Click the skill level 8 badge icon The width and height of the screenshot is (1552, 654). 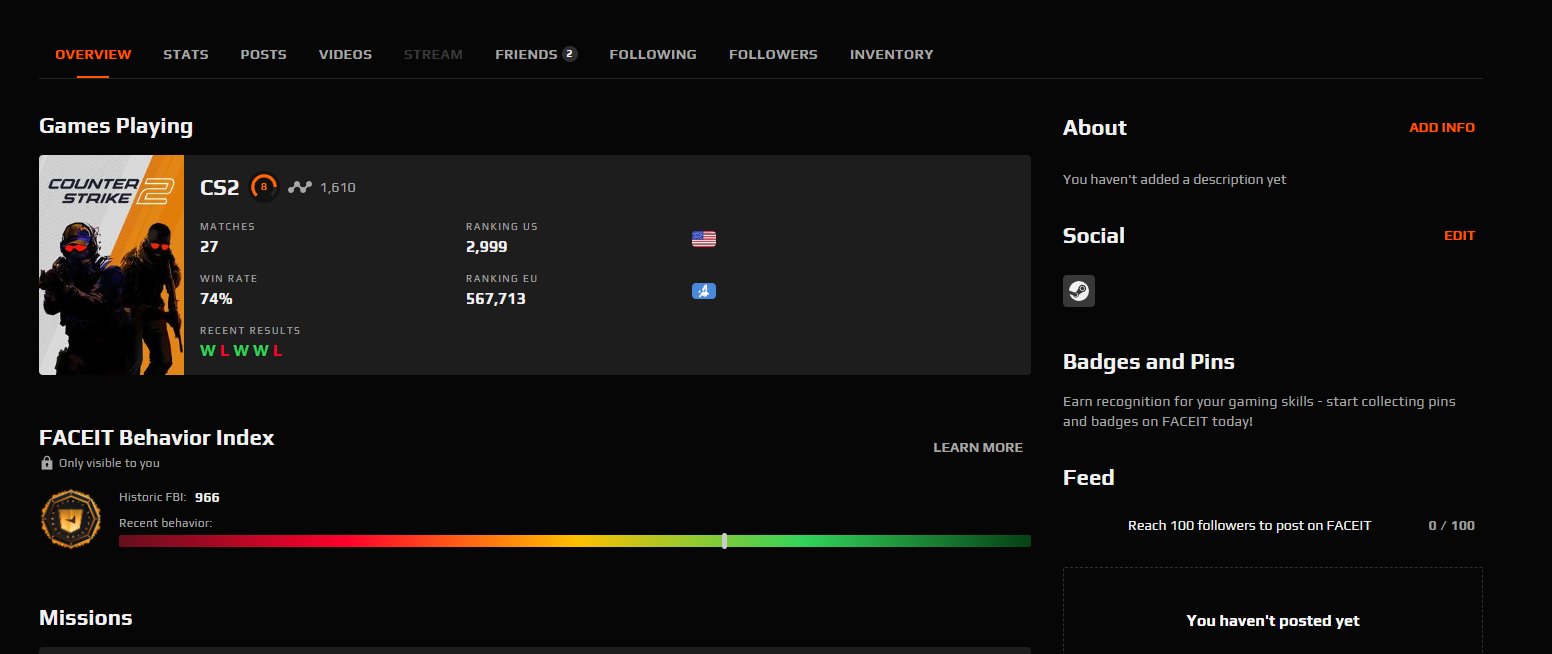pos(264,187)
